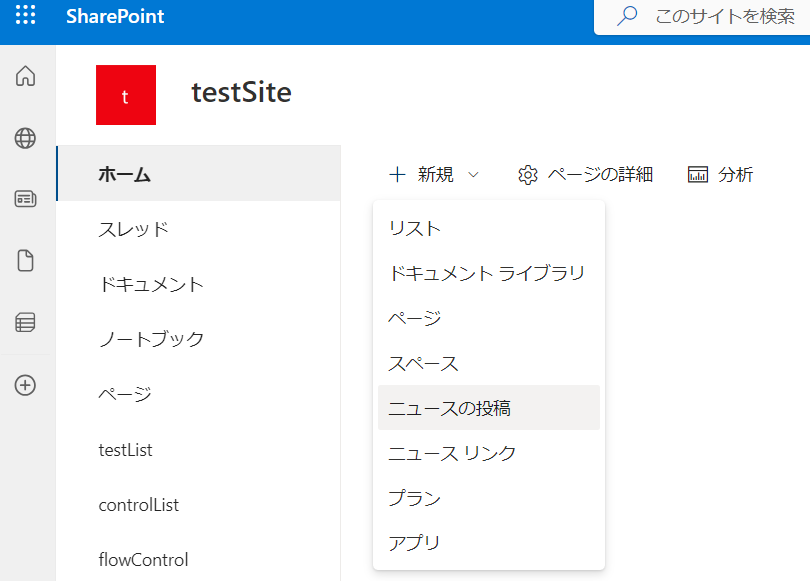Open My files document icon

[26, 261]
